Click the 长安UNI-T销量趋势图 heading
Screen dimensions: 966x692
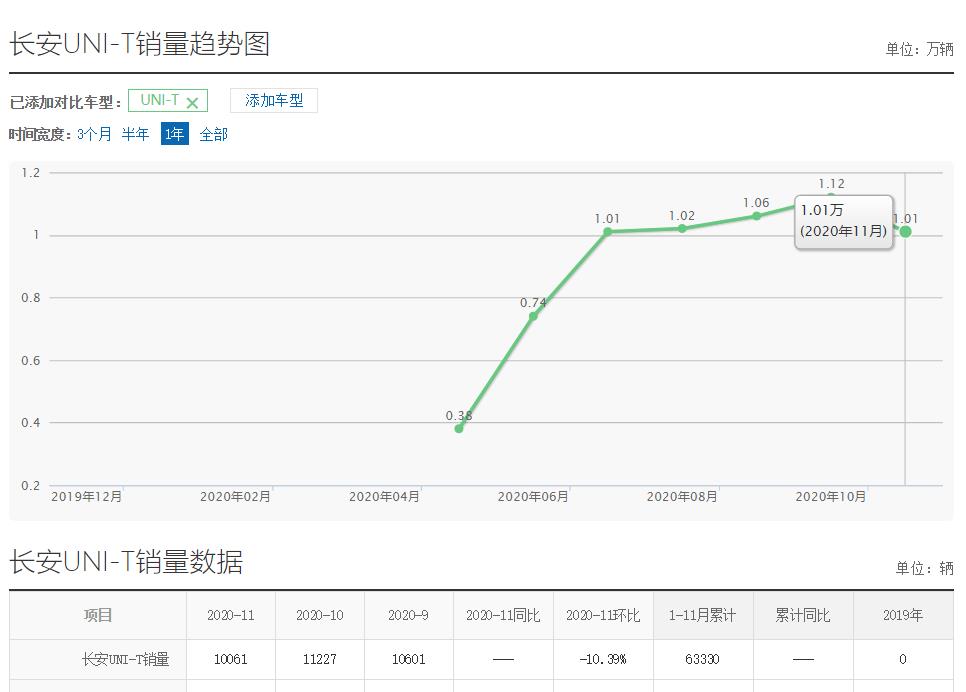click(140, 44)
